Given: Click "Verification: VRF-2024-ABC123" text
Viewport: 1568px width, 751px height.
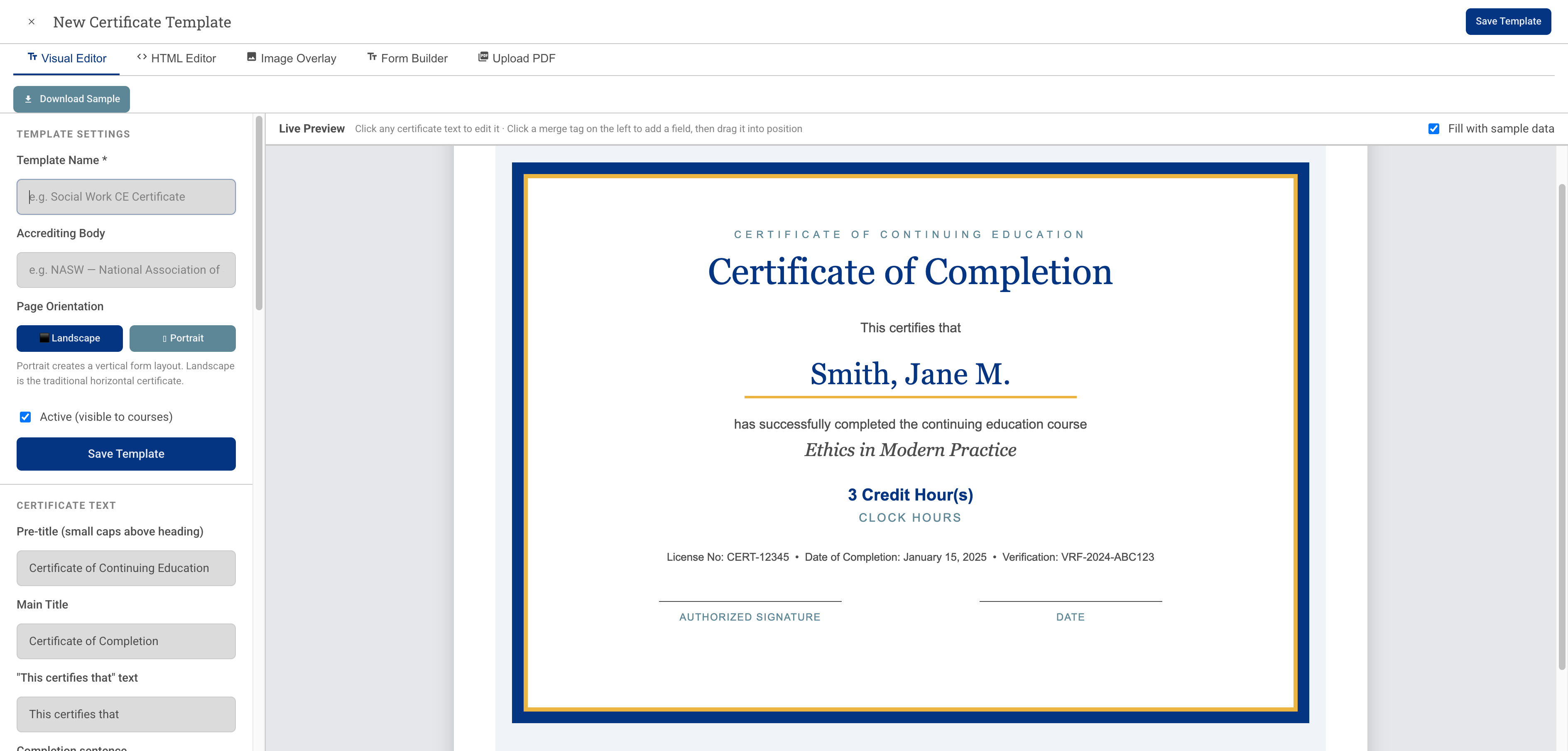Looking at the screenshot, I should click(x=1078, y=557).
